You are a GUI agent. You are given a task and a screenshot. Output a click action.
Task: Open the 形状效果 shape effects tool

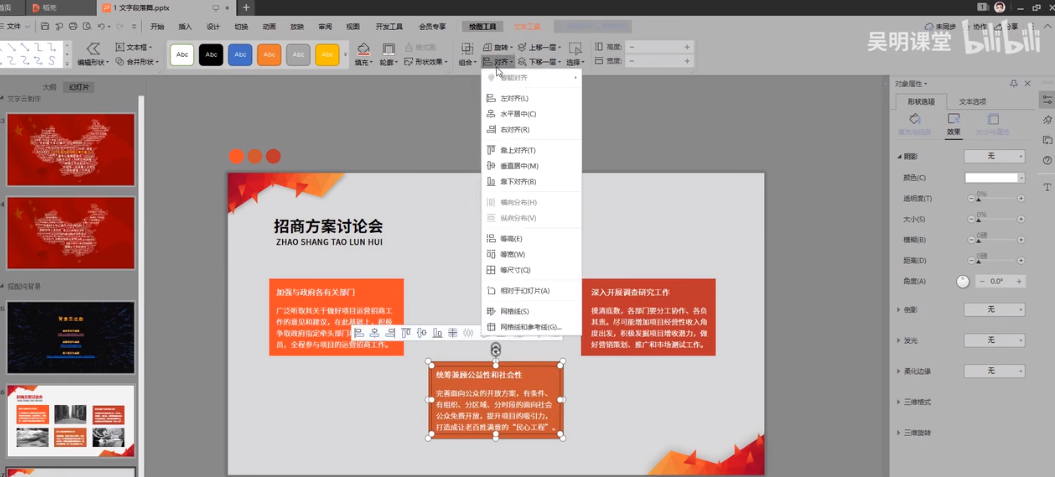point(427,61)
